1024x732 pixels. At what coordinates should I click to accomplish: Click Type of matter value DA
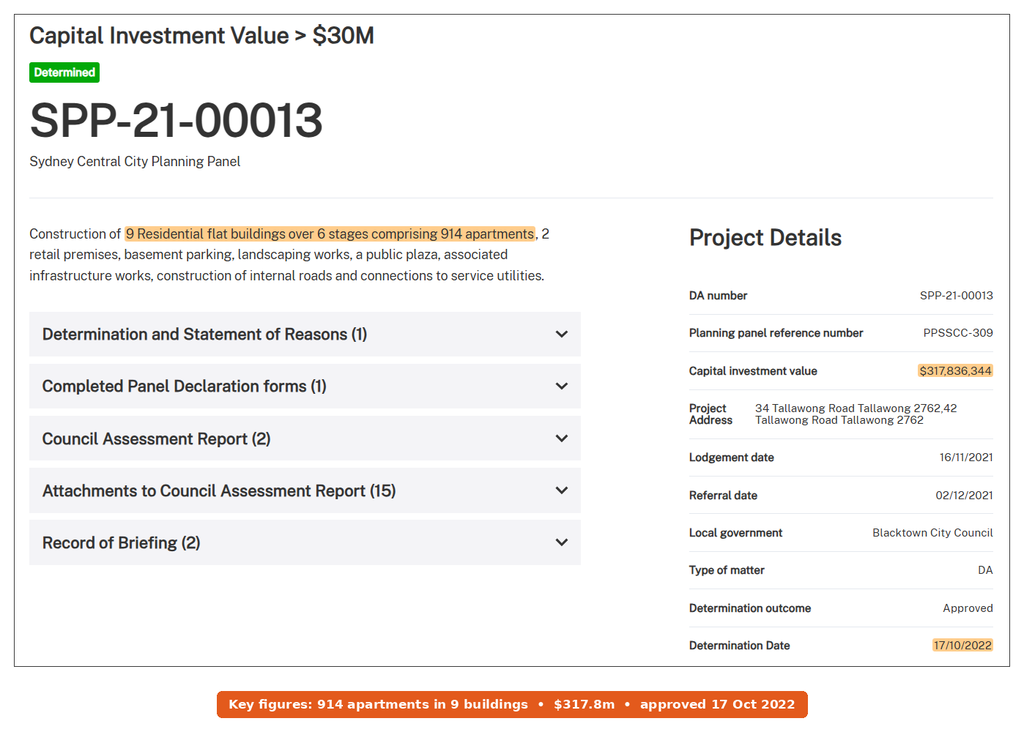tap(985, 571)
